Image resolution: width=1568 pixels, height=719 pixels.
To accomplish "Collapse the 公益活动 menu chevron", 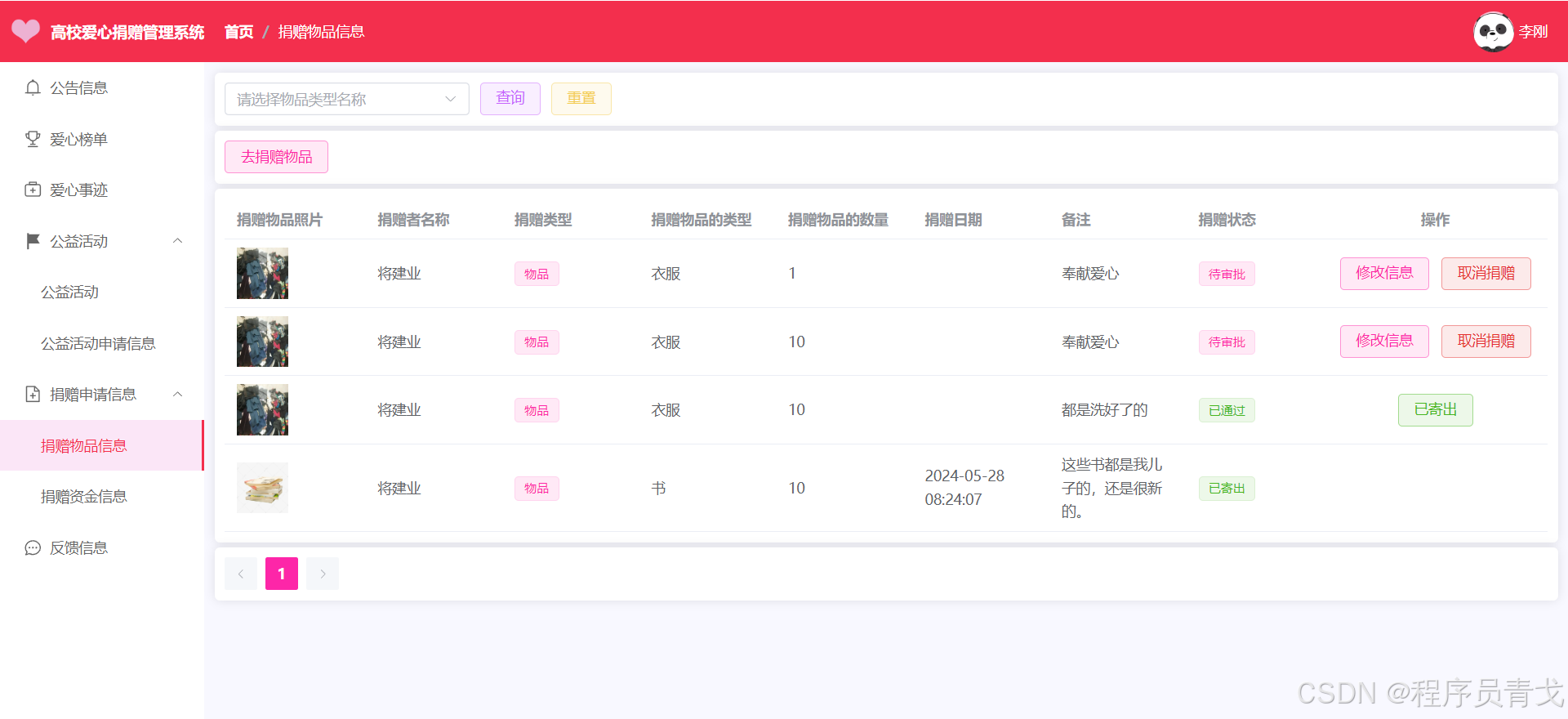I will 178,241.
